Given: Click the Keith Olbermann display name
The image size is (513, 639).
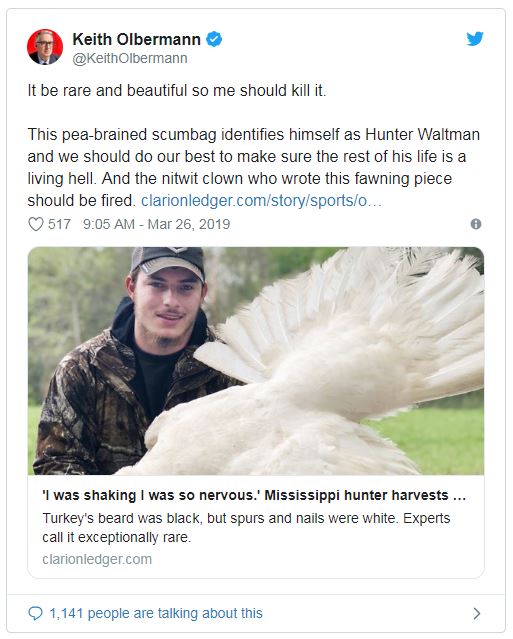Looking at the screenshot, I should coord(137,40).
